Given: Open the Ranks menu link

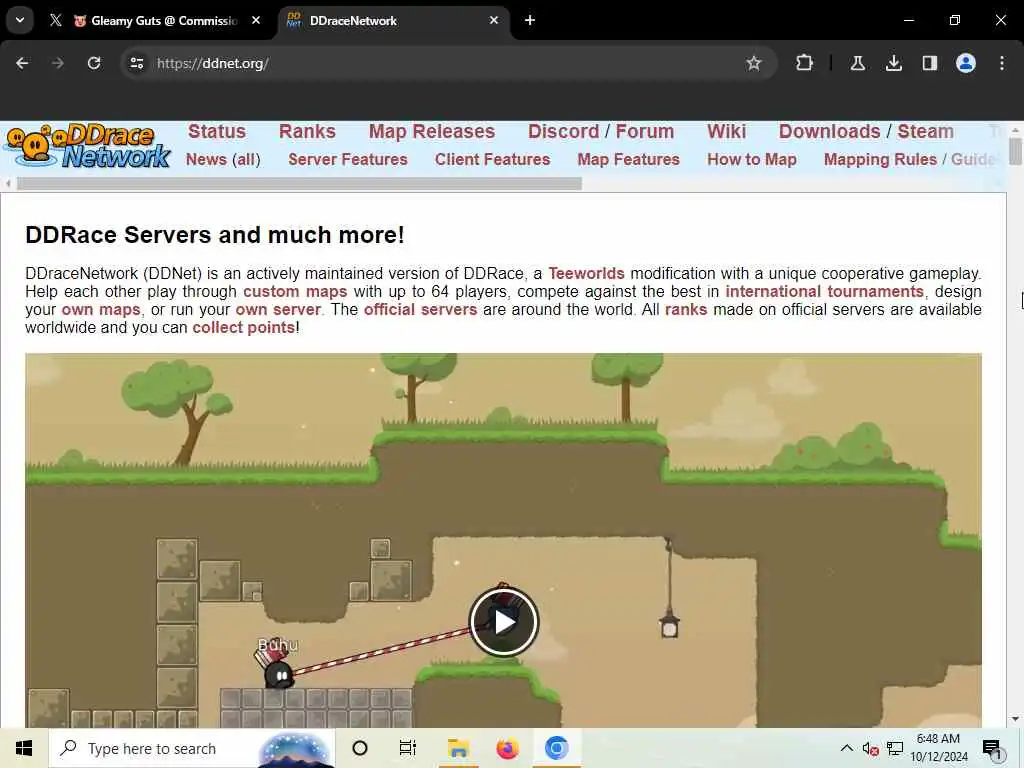Looking at the screenshot, I should coord(307,131).
